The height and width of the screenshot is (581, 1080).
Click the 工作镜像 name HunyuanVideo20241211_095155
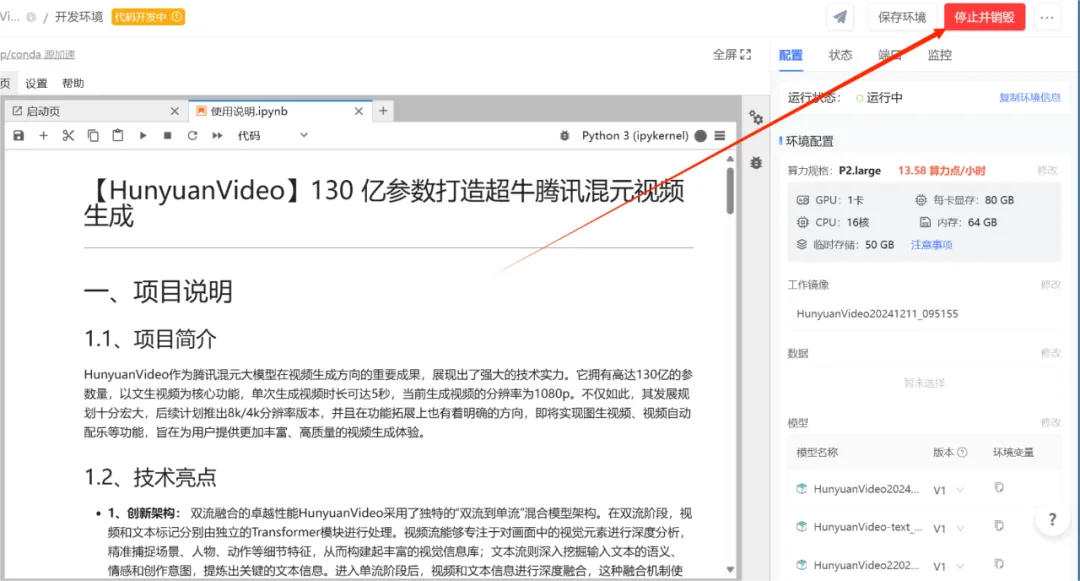point(877,314)
